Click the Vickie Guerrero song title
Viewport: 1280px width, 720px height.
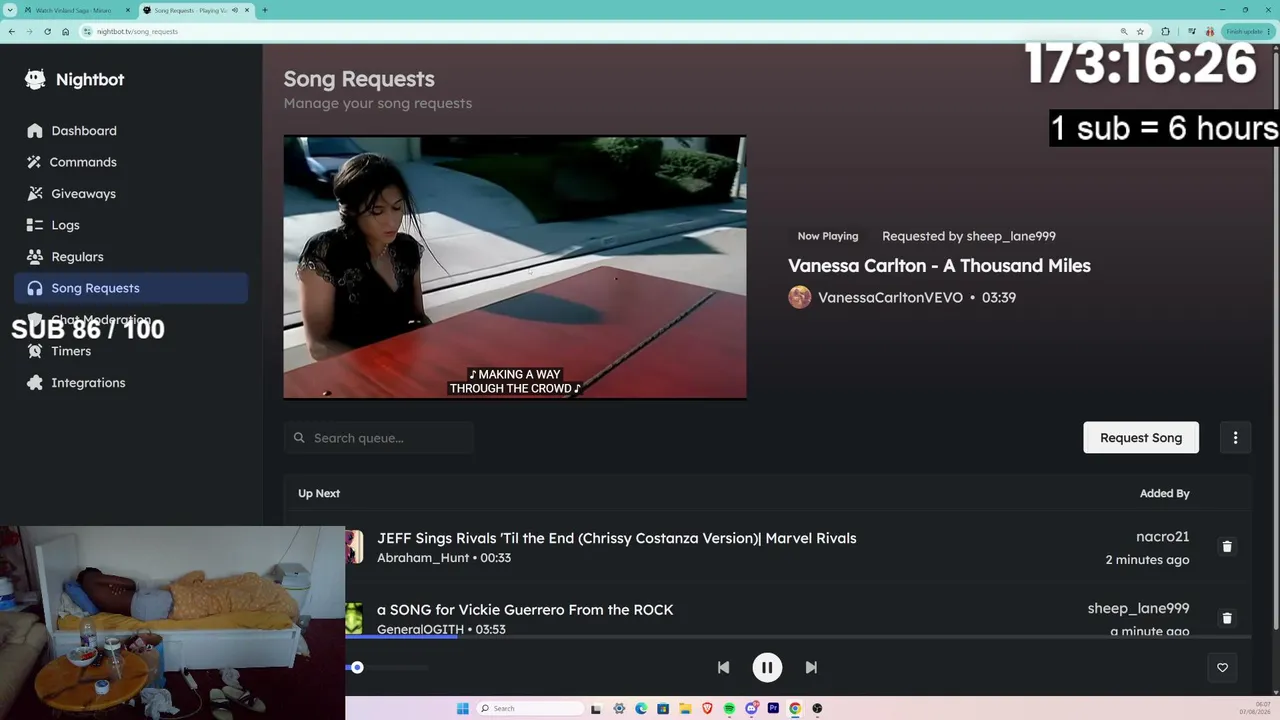pos(525,610)
